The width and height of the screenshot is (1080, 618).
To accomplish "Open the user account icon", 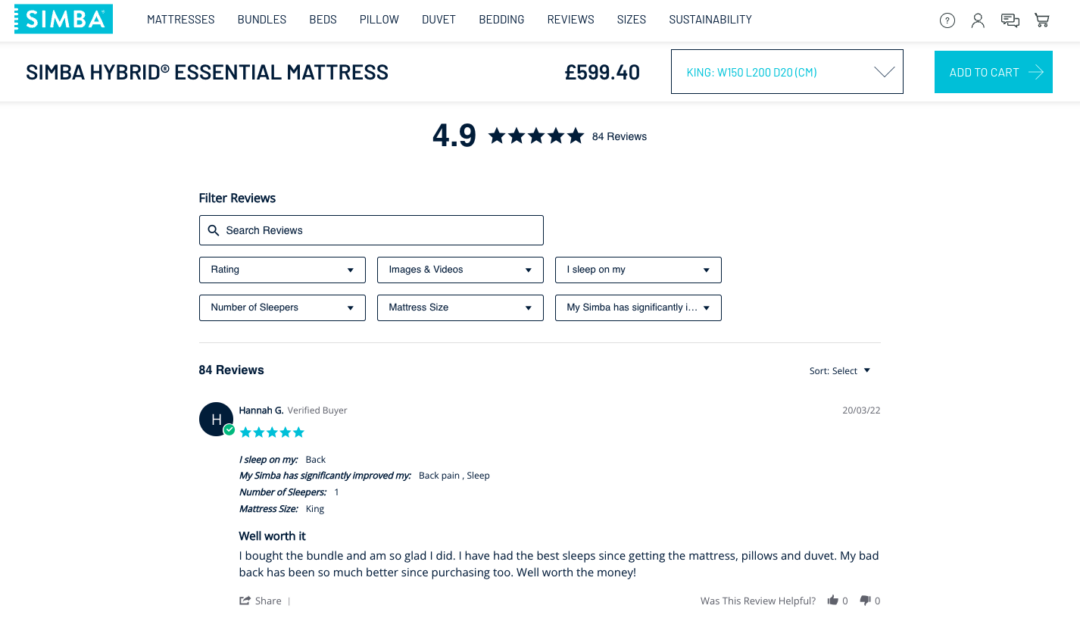I will point(977,21).
